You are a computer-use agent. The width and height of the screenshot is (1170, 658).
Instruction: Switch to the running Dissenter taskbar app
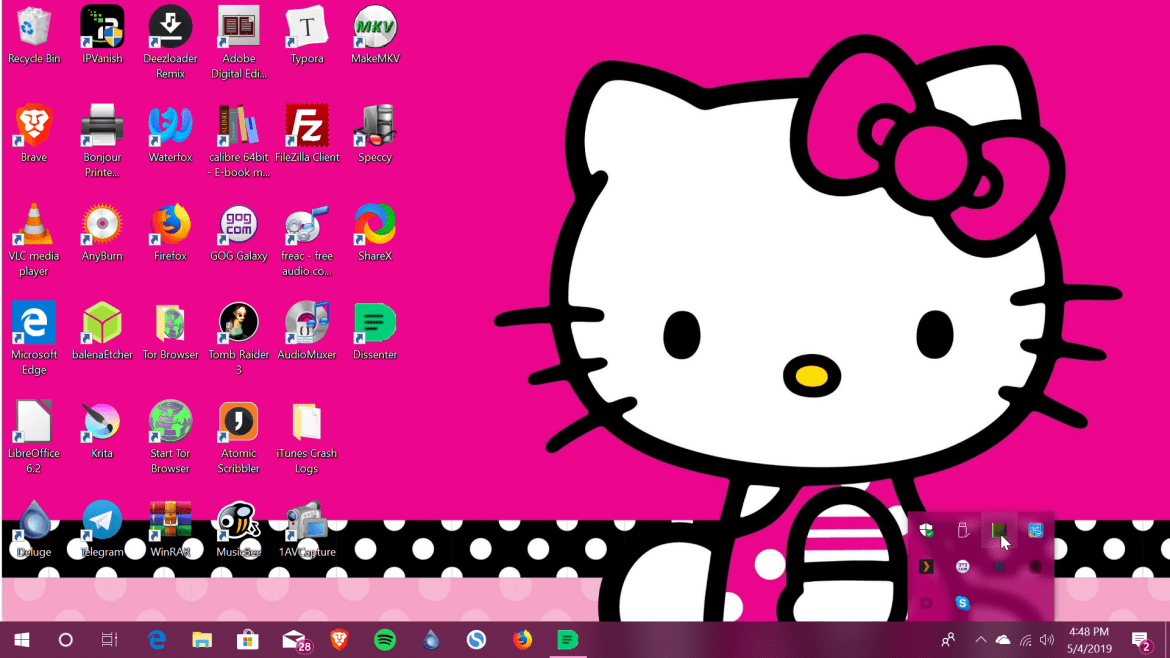(x=568, y=640)
